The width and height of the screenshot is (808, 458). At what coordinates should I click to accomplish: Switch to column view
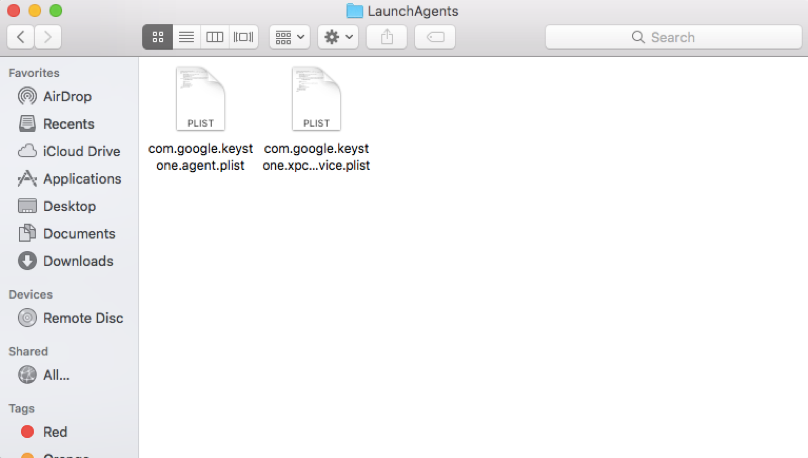[214, 37]
